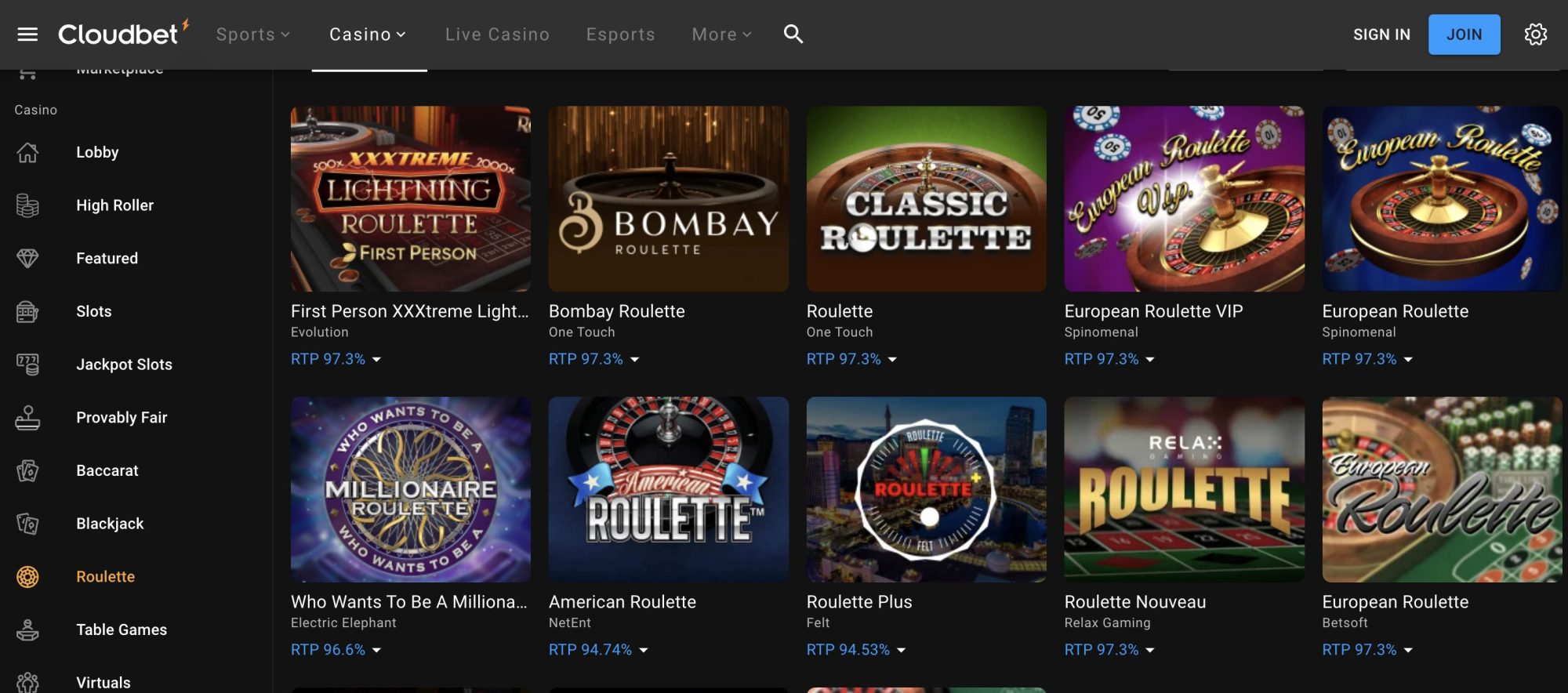Screen dimensions: 1568x693
Task: Go to Esports in top navigation
Action: tap(620, 34)
